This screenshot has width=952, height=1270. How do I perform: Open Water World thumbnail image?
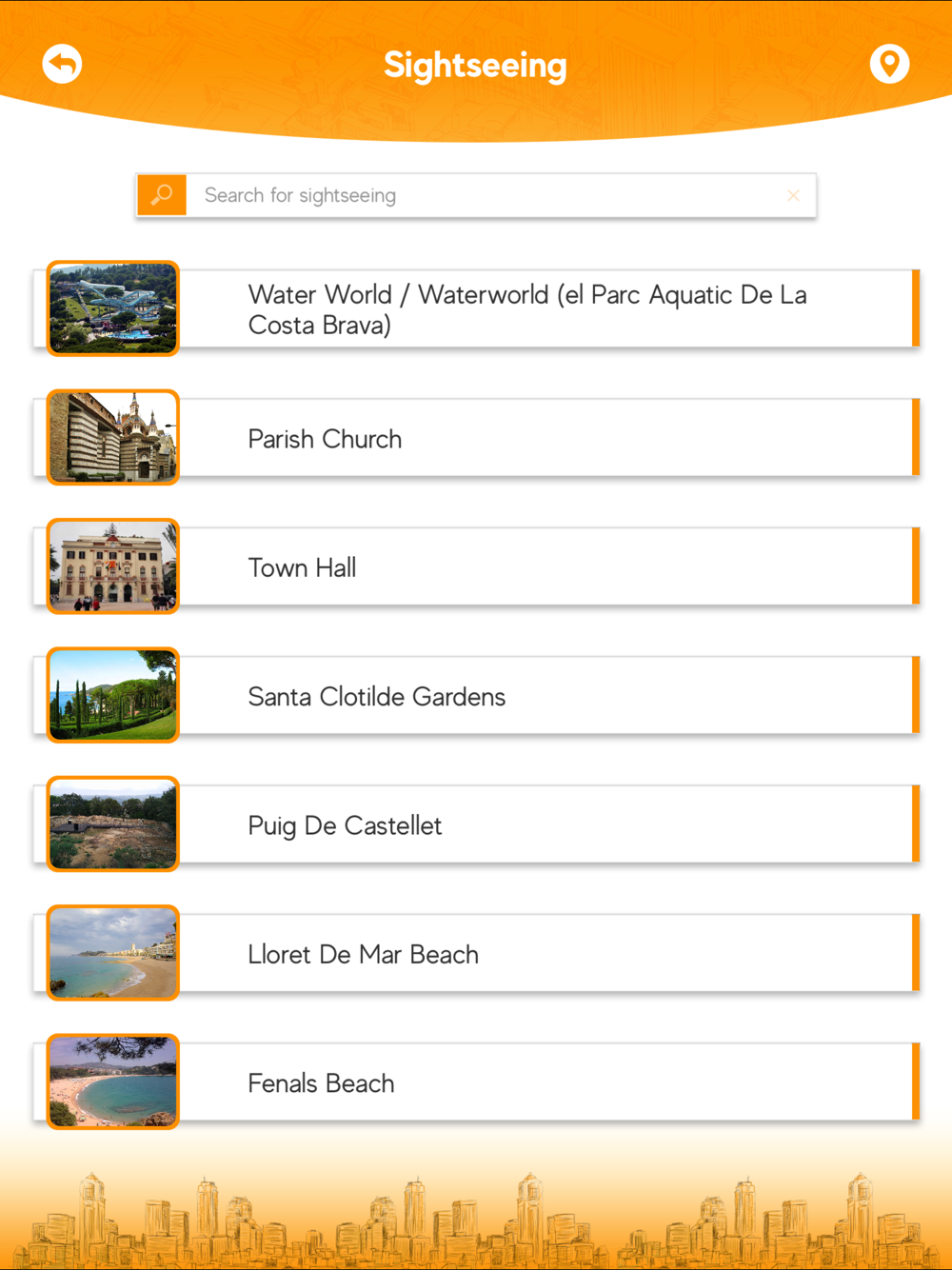click(x=113, y=308)
